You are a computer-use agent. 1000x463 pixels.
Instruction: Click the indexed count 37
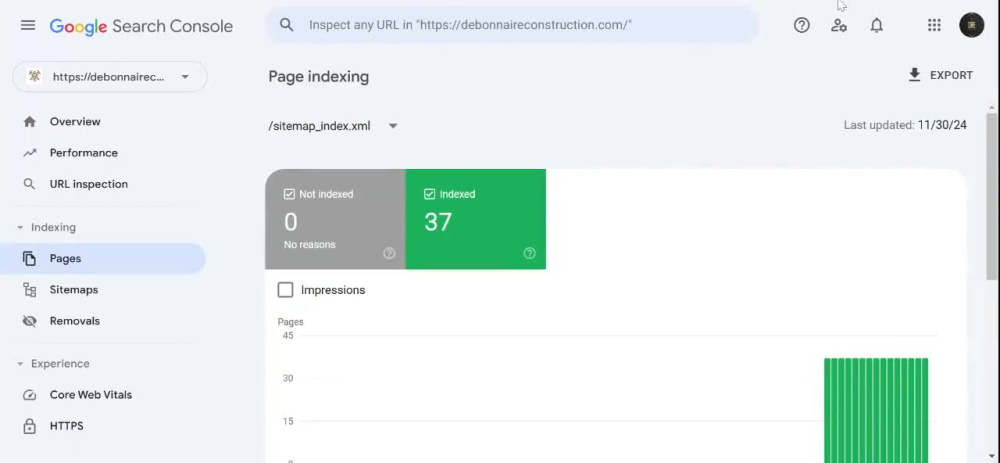coord(438,222)
